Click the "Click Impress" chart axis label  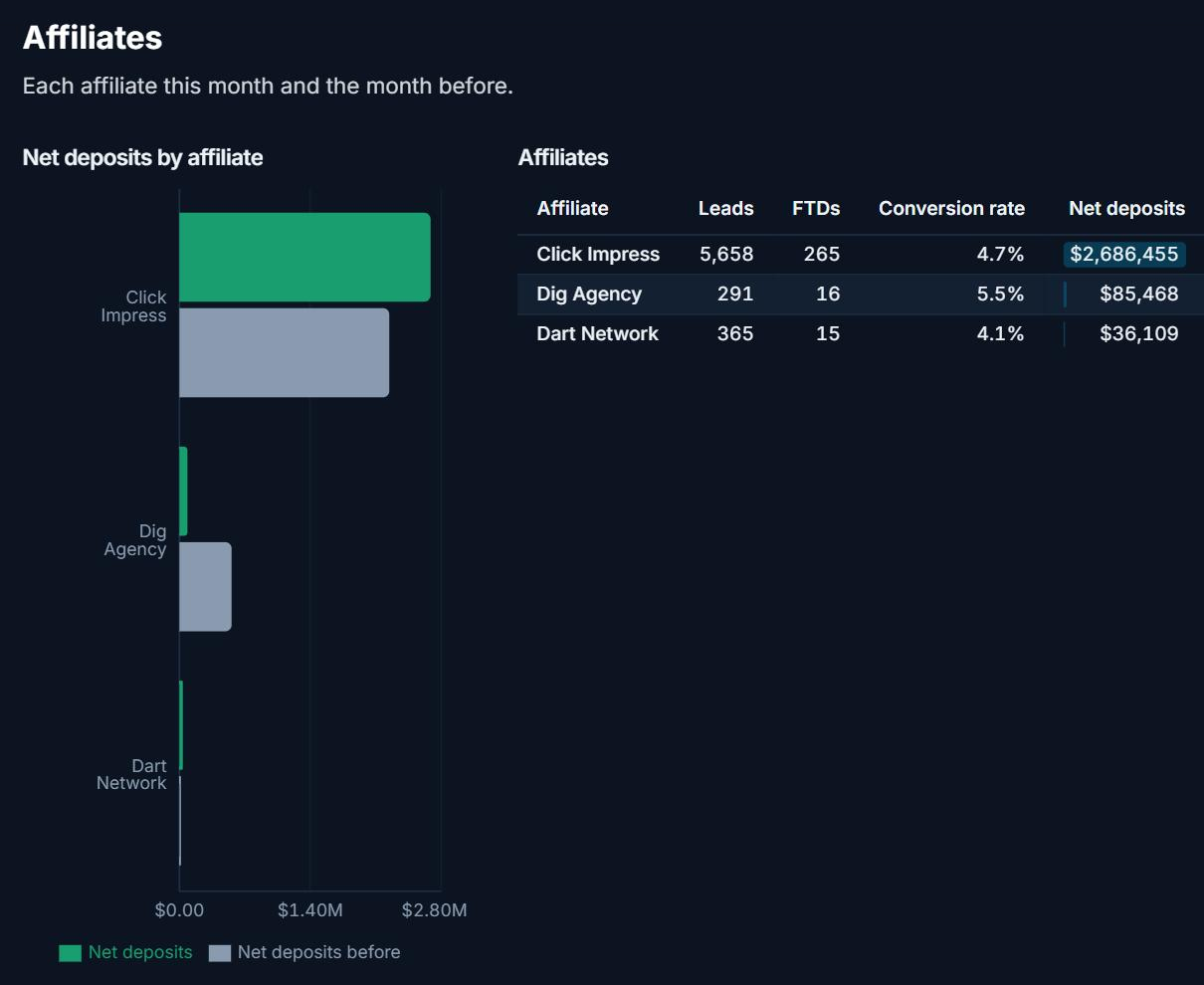click(134, 306)
